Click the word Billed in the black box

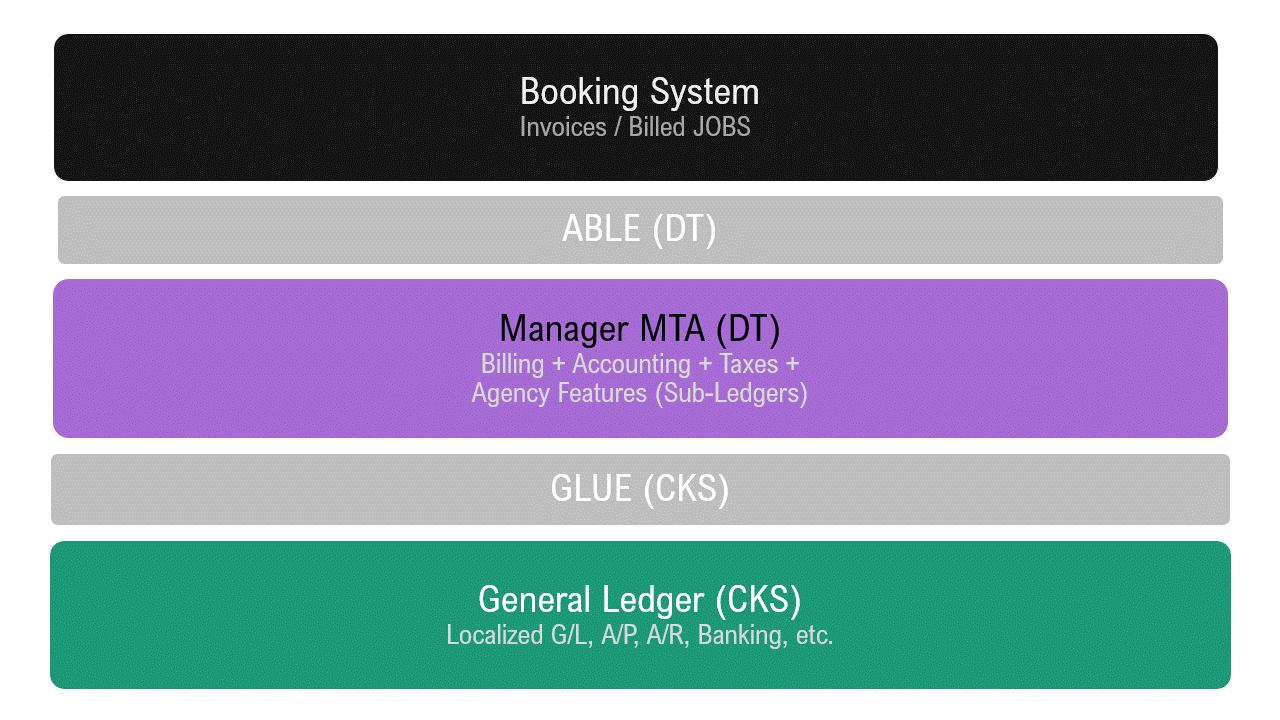(x=655, y=127)
